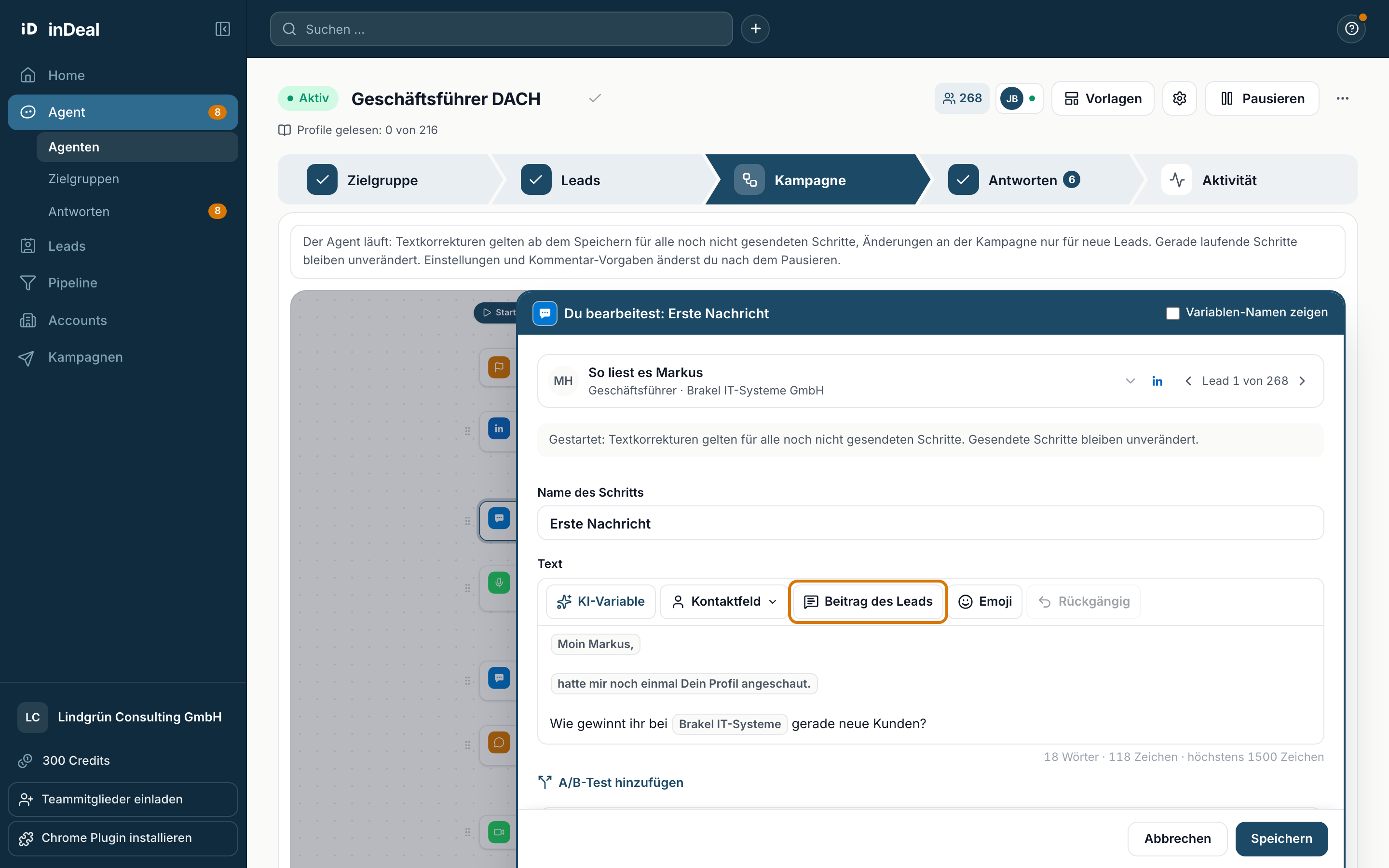1389x868 pixels.
Task: Click the checkmark next to agent title
Action: point(595,98)
